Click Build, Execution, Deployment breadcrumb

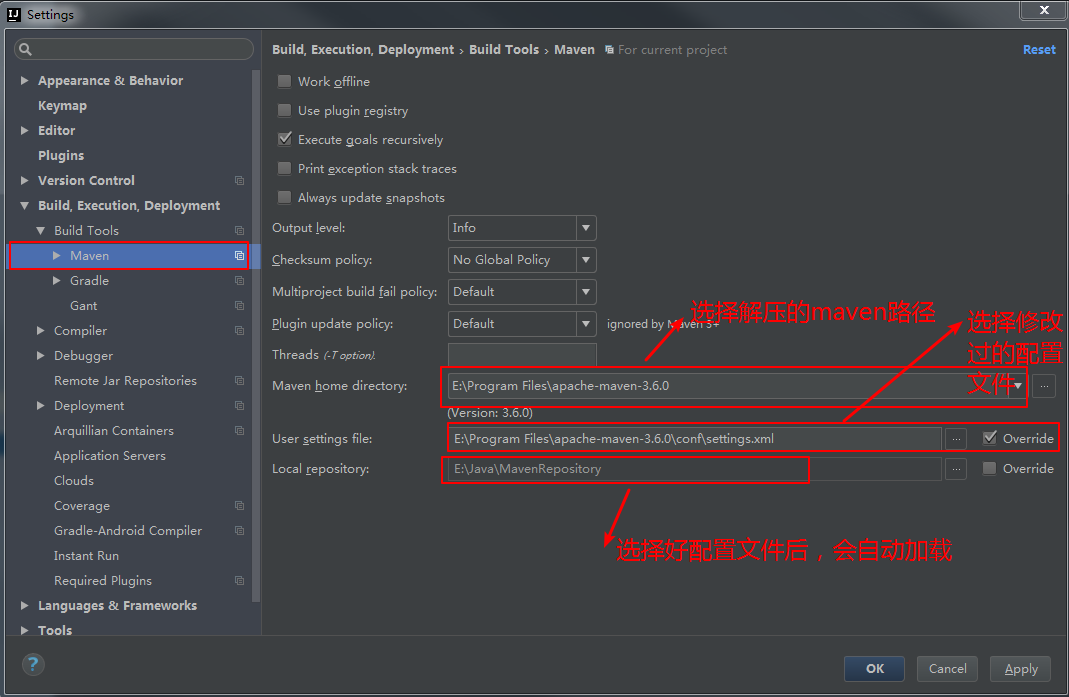point(363,50)
